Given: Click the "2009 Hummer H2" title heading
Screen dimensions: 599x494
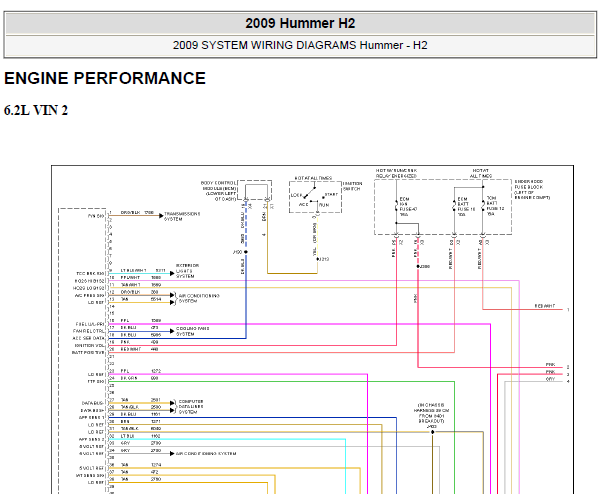Looking at the screenshot, I should click(300, 23).
